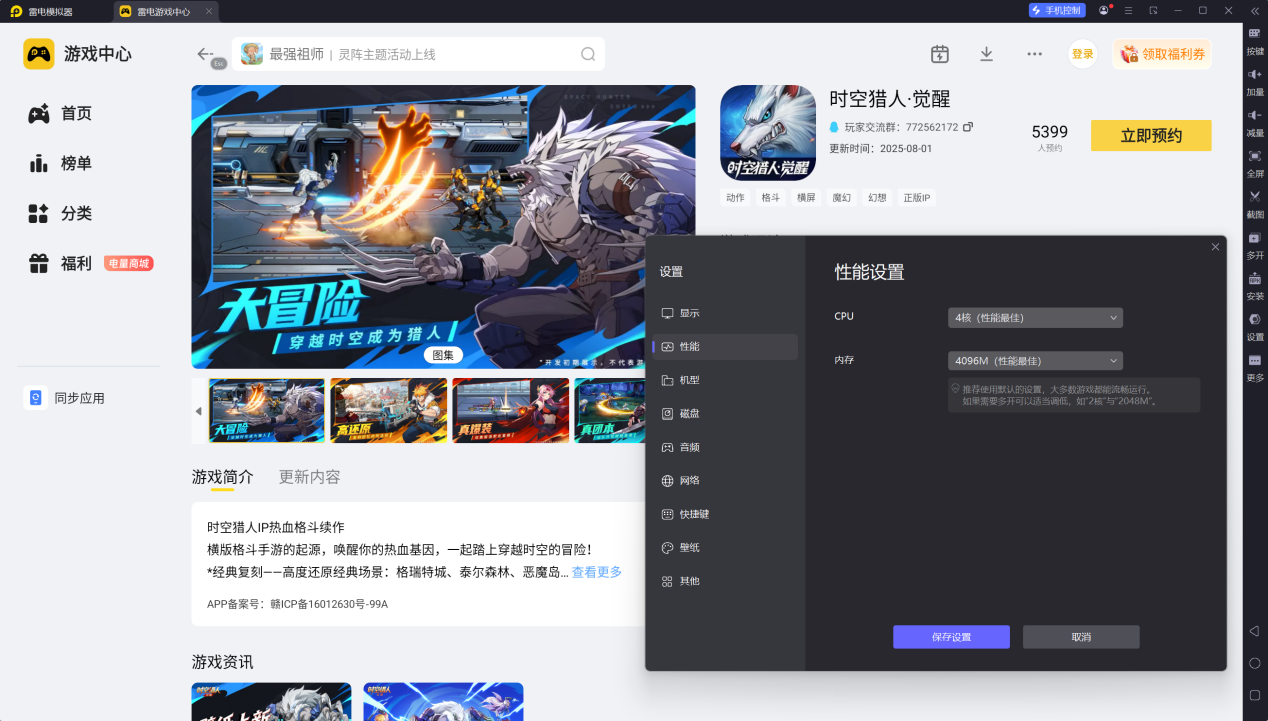The image size is (1268, 721).
Task: Select 壁纸 in settings sidebar
Action: click(725, 548)
